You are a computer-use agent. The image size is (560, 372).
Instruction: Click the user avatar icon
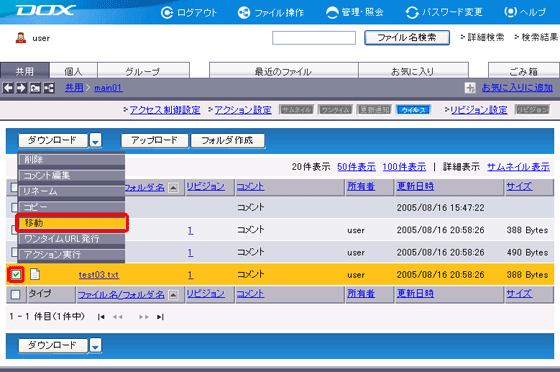tap(21, 38)
